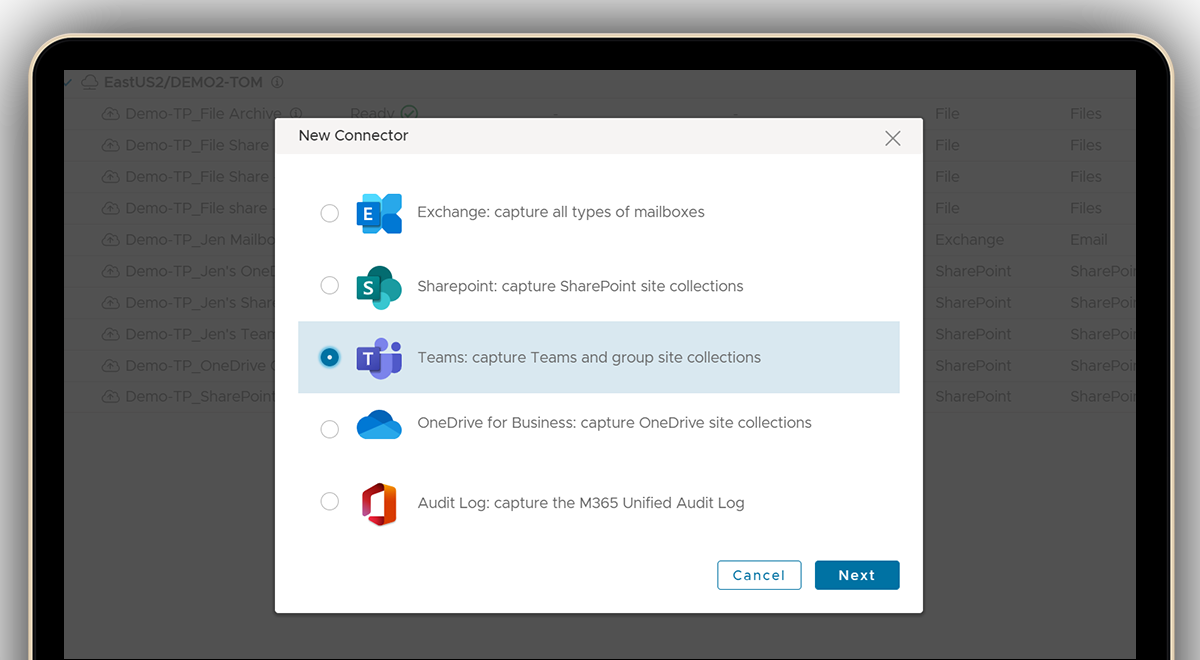Click 'OneDrive for Business: capture OneDrive site collections'

point(614,423)
